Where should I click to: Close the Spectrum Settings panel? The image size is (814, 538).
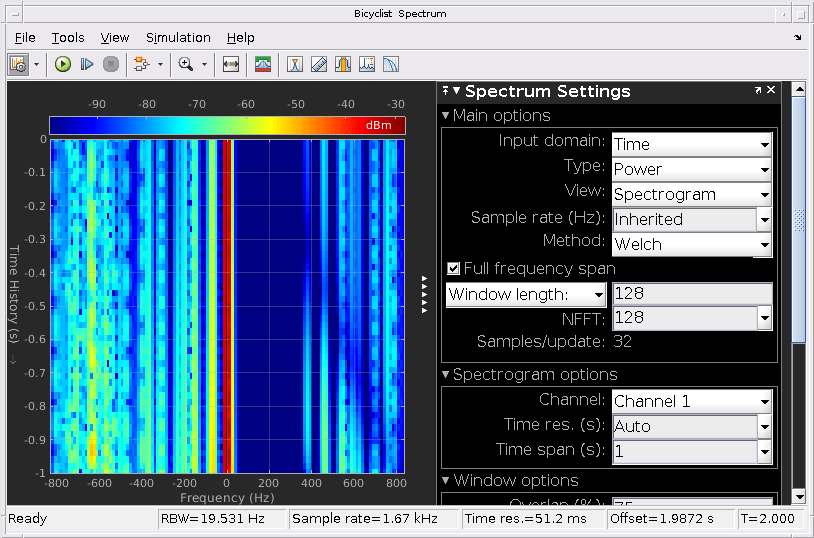point(771,90)
